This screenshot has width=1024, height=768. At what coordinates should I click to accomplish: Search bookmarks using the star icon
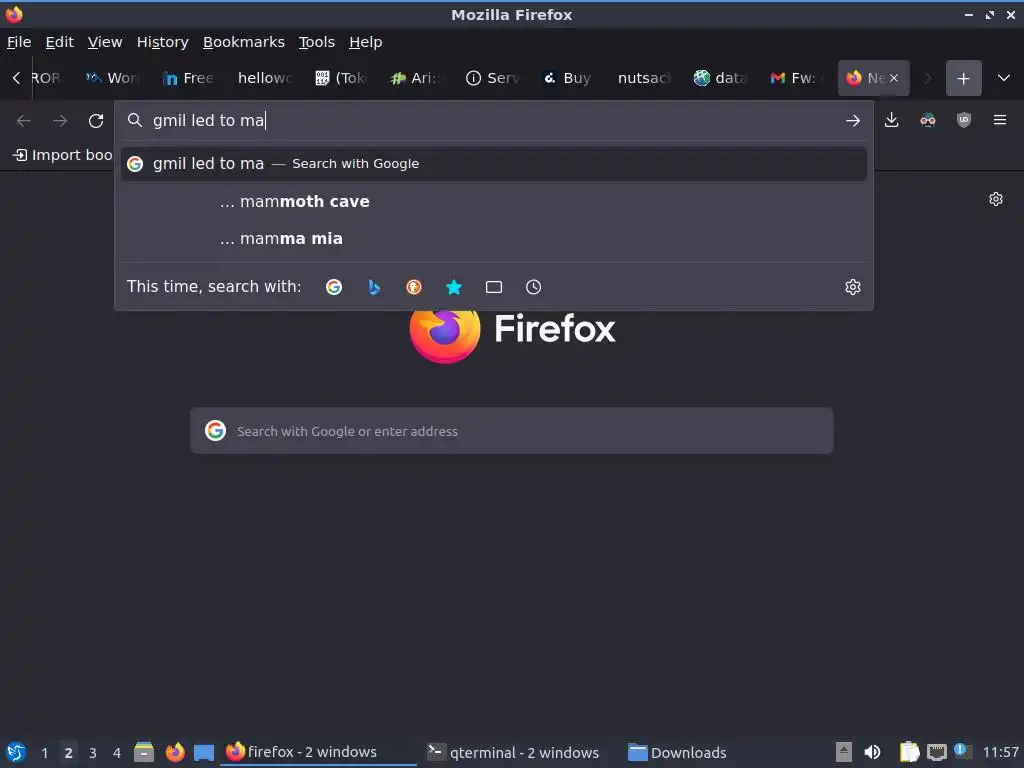click(x=454, y=287)
